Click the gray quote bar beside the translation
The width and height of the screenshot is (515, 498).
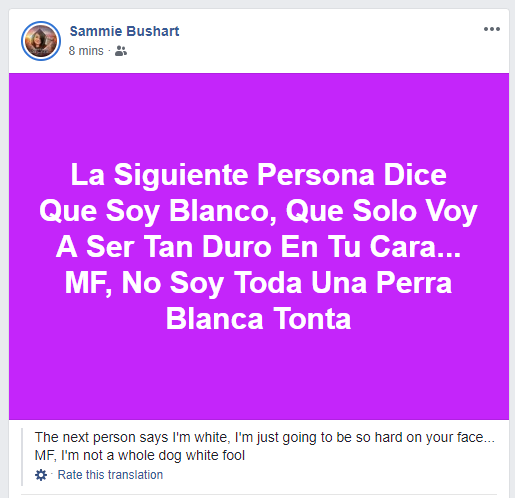click(x=22, y=457)
